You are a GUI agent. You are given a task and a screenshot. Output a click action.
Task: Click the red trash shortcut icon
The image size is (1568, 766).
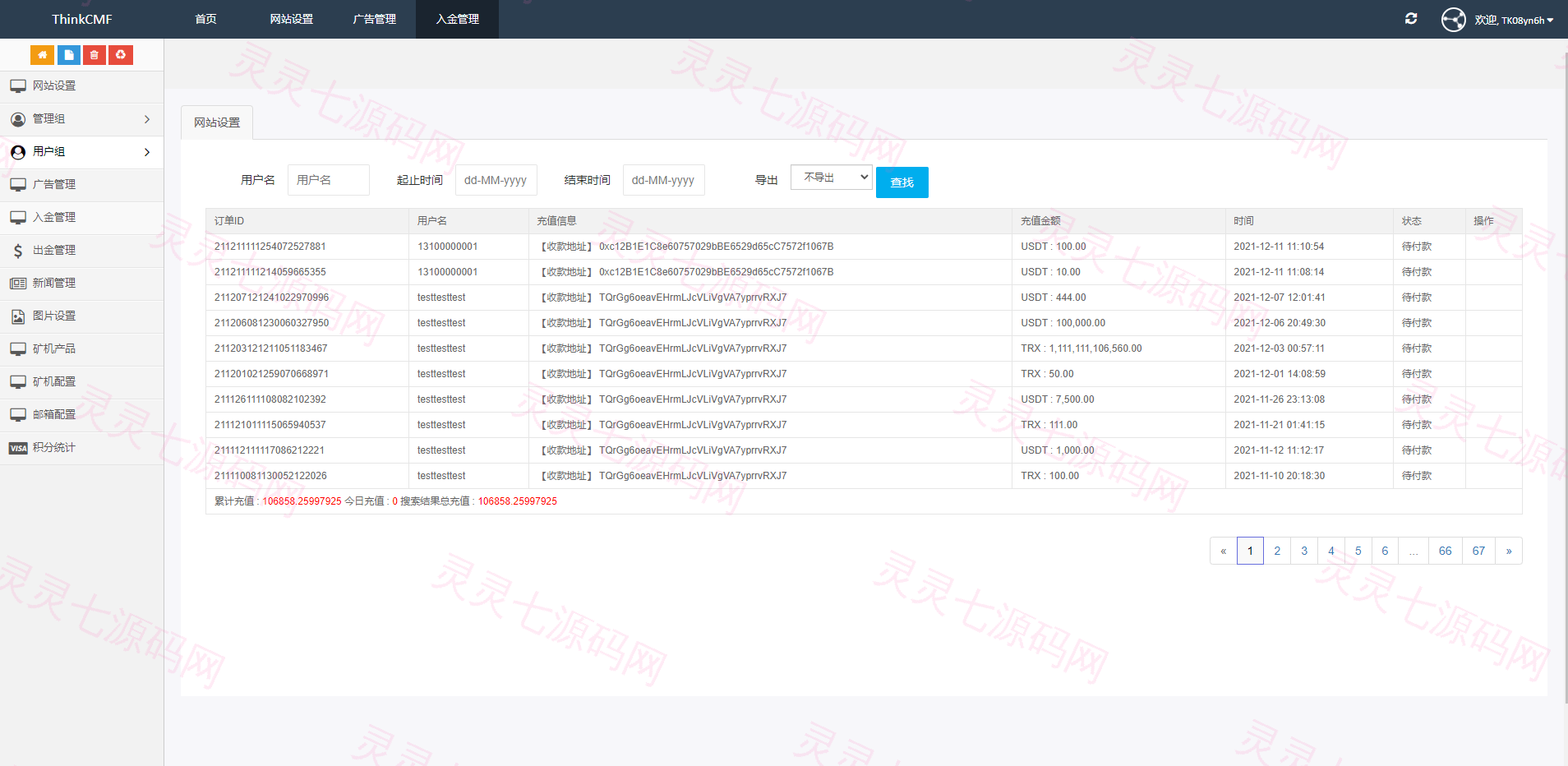click(x=95, y=55)
